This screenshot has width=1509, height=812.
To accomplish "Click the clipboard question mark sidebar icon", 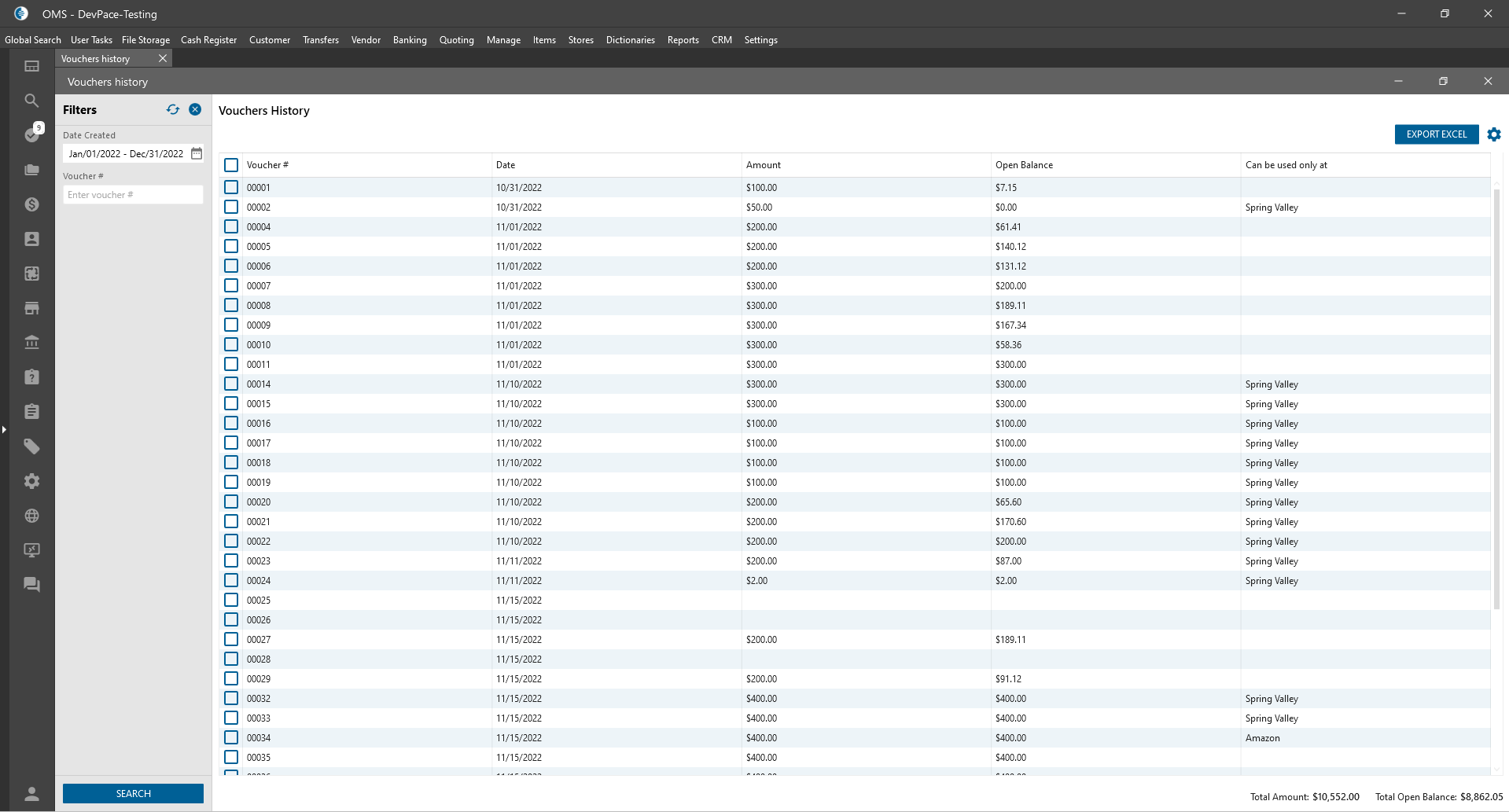I will click(x=31, y=377).
